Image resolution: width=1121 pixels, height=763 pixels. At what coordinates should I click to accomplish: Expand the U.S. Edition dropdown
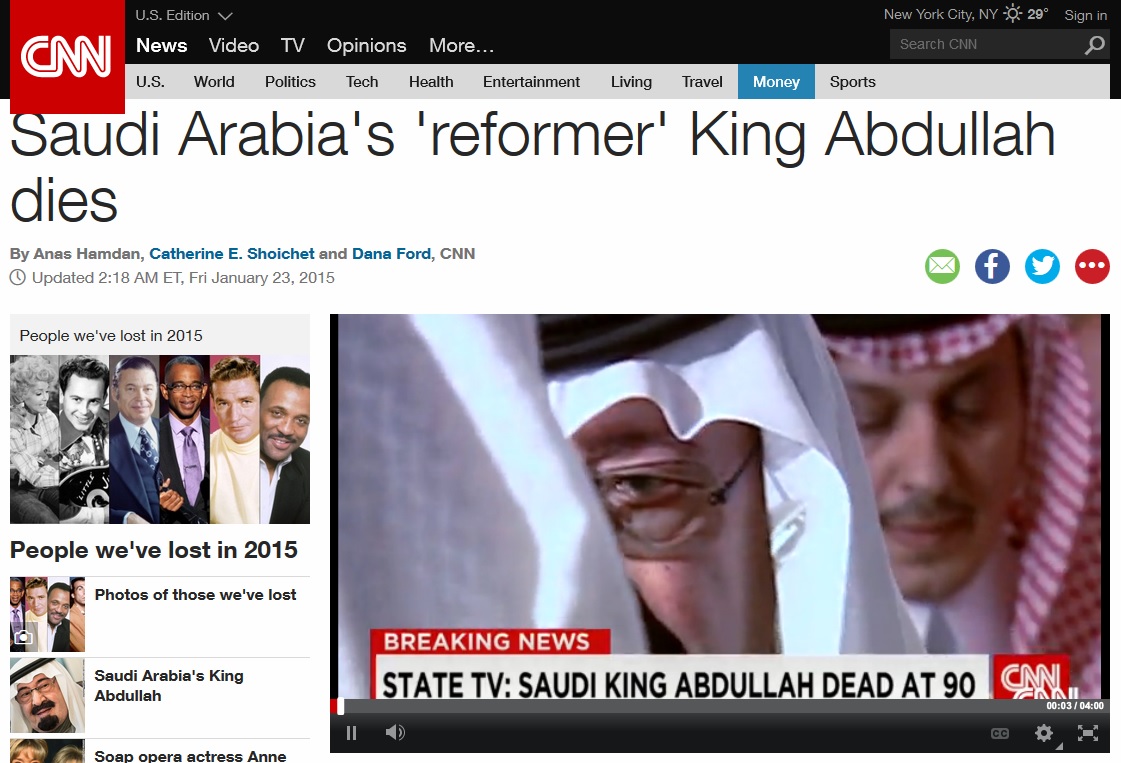tap(184, 15)
